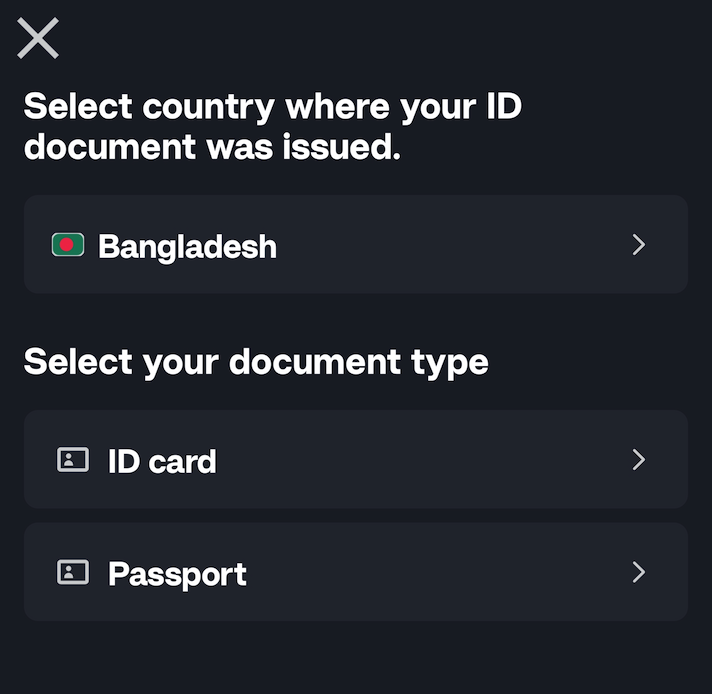Open Passport option via its chevron
This screenshot has height=694, width=712.
pyautogui.click(x=638, y=572)
